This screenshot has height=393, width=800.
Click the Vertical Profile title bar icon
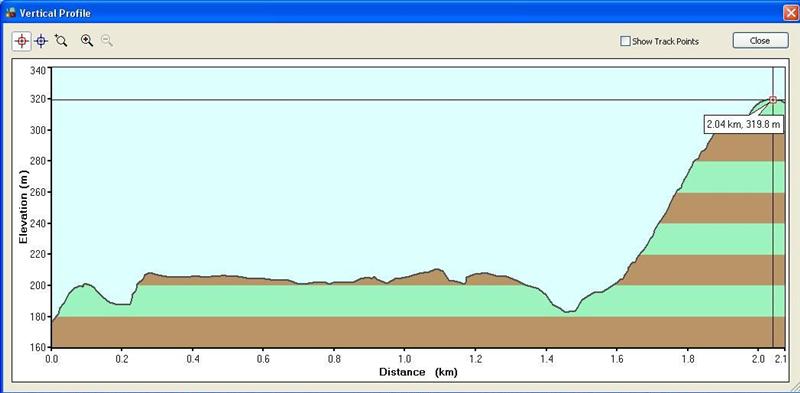pyautogui.click(x=10, y=12)
